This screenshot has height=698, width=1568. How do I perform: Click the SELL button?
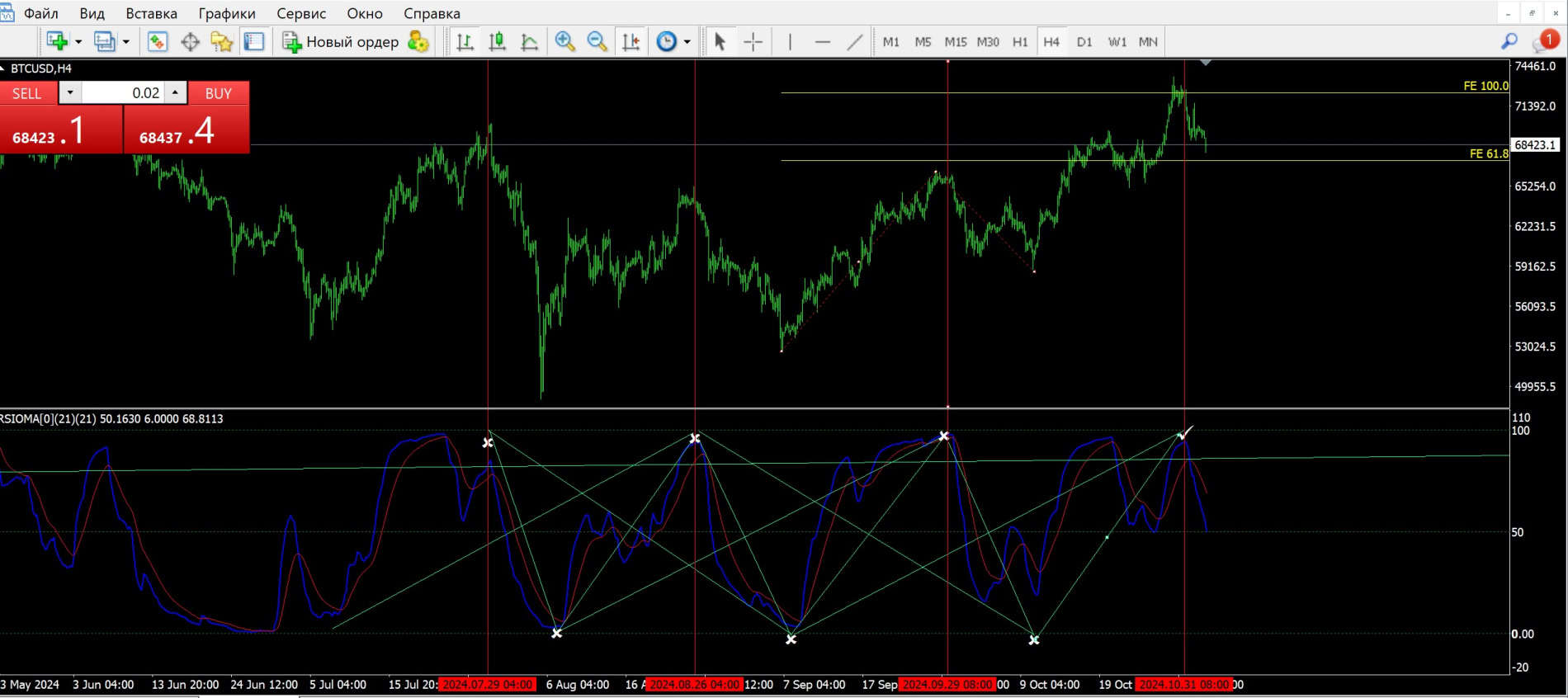[x=27, y=93]
